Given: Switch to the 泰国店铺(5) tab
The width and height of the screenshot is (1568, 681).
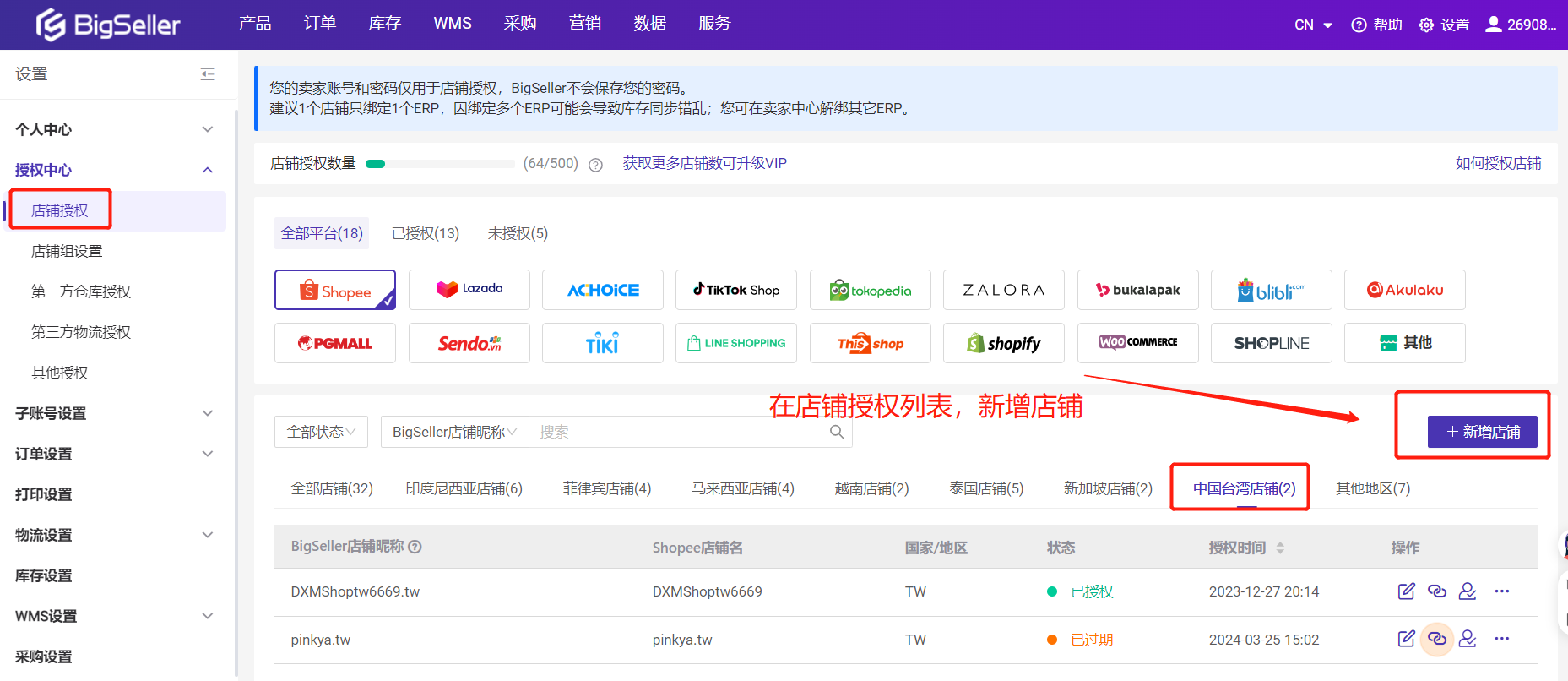Looking at the screenshot, I should [986, 488].
